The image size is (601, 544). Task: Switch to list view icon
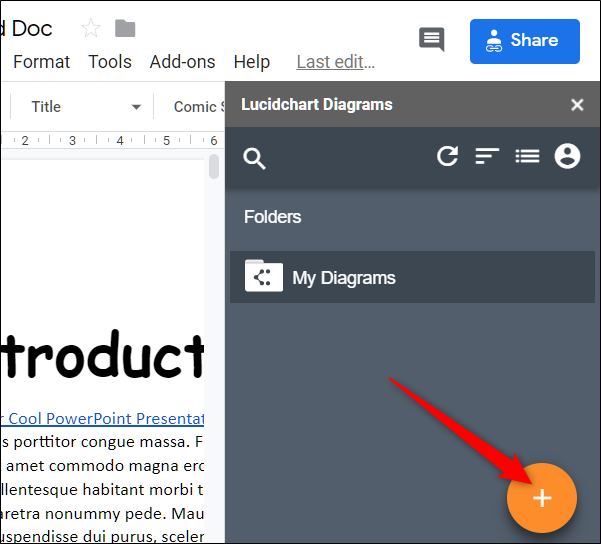527,156
